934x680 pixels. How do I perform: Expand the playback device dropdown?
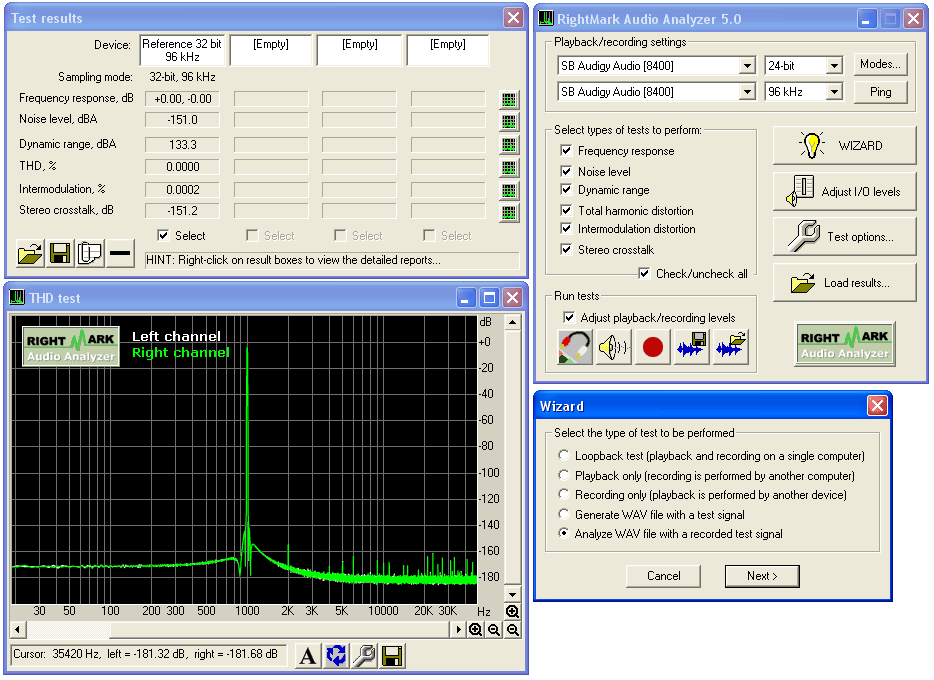(747, 66)
